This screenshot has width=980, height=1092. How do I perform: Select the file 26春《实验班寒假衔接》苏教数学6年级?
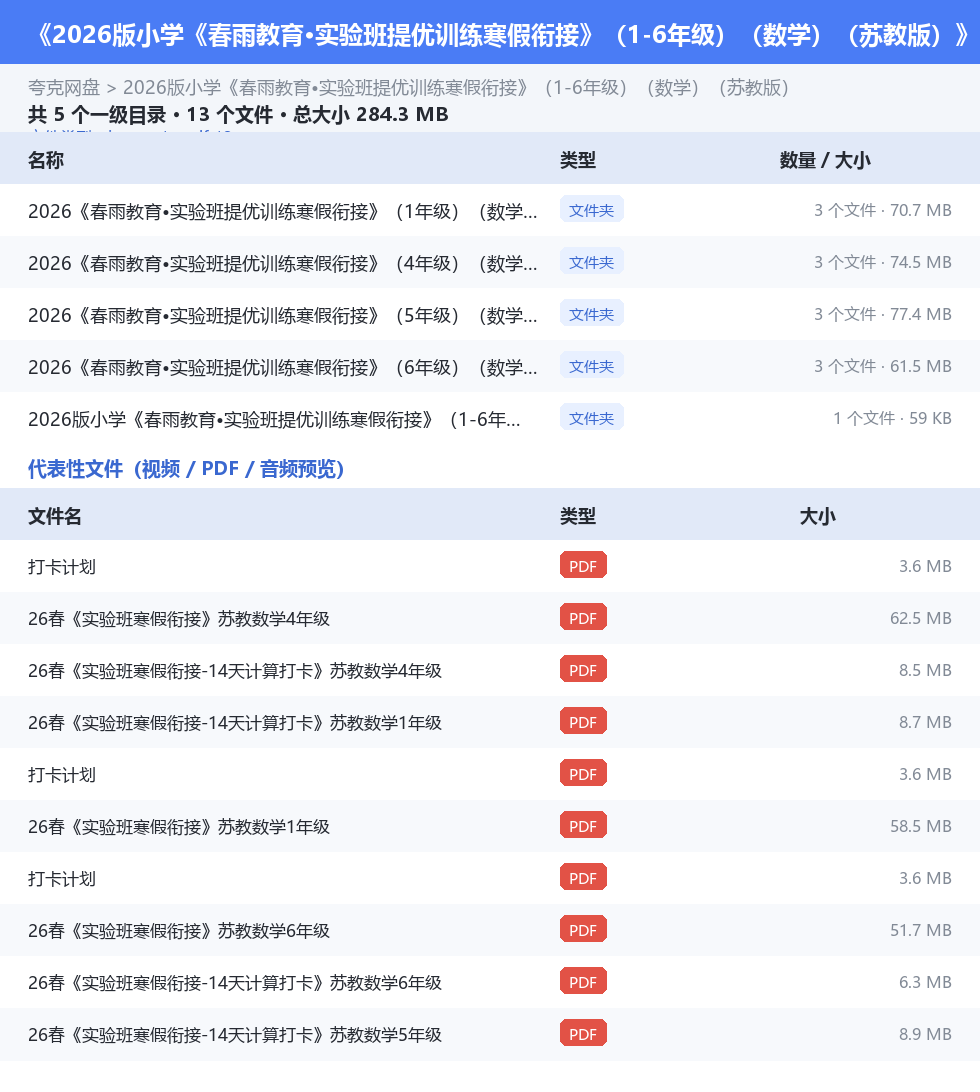(x=179, y=930)
